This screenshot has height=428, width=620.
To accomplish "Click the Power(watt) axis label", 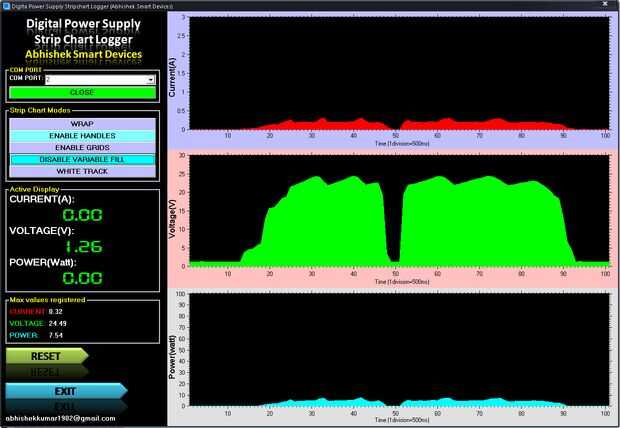I will click(172, 357).
